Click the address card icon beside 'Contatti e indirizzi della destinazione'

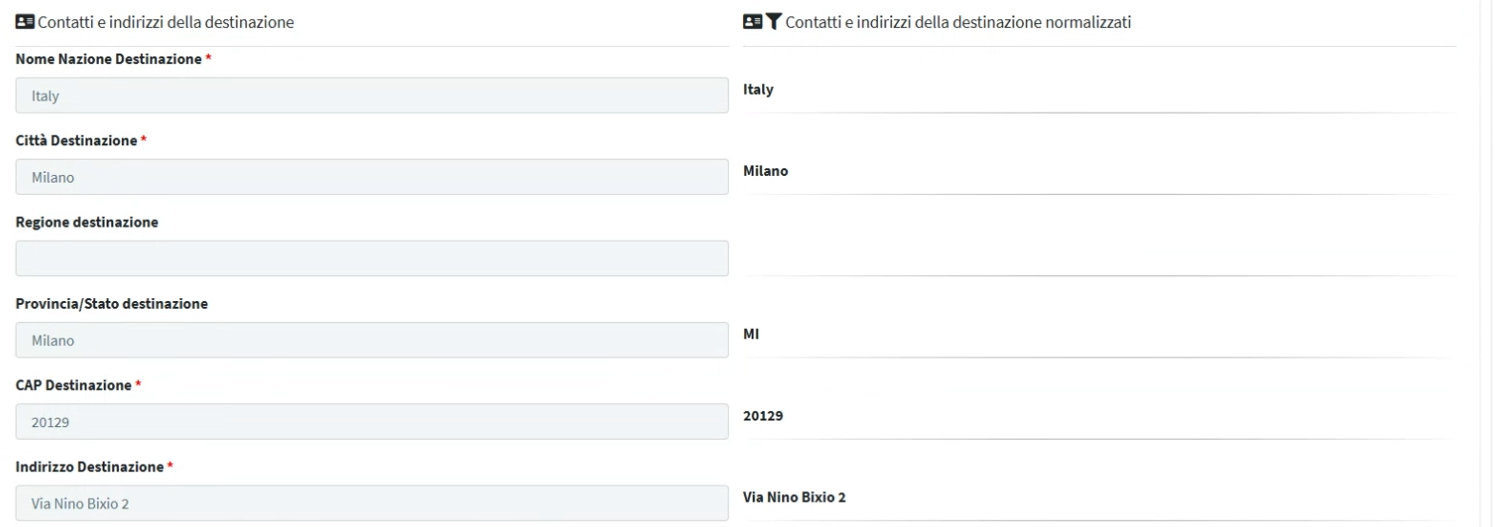click(25, 22)
